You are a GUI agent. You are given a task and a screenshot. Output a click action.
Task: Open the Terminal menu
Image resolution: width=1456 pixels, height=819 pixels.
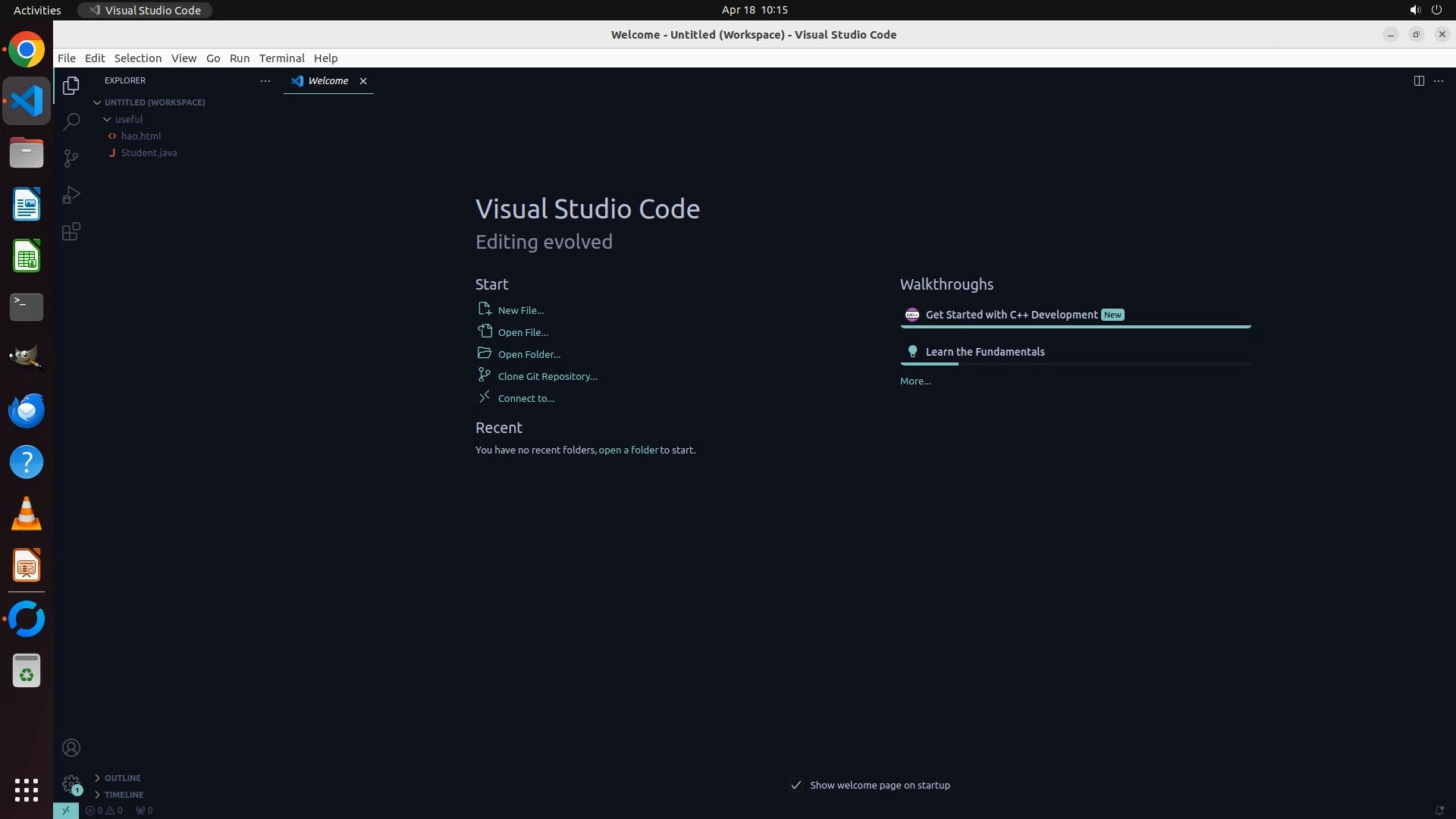(281, 58)
